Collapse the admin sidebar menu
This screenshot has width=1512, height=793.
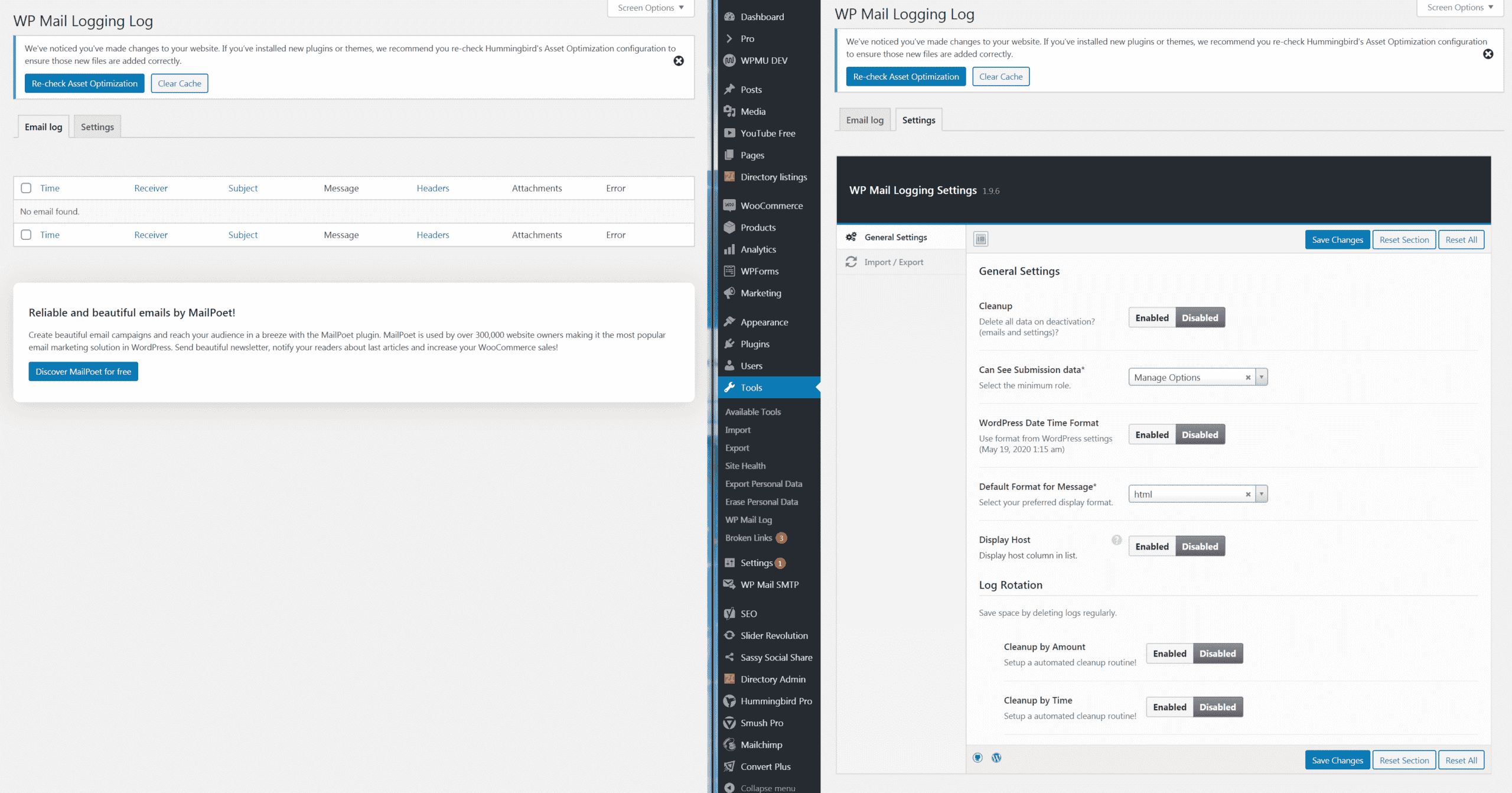tap(769, 787)
